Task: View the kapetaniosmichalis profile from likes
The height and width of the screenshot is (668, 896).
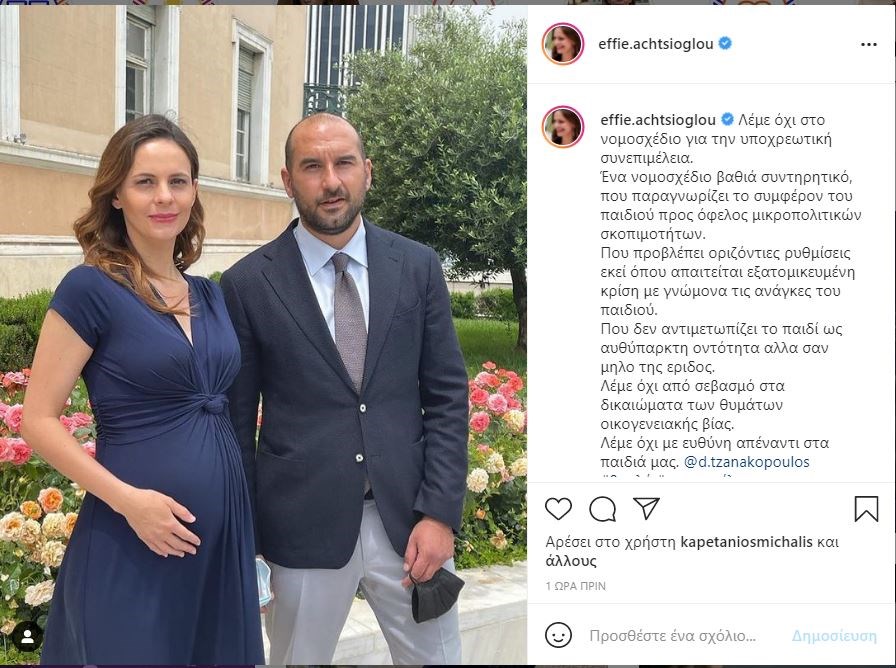Action: click(746, 542)
